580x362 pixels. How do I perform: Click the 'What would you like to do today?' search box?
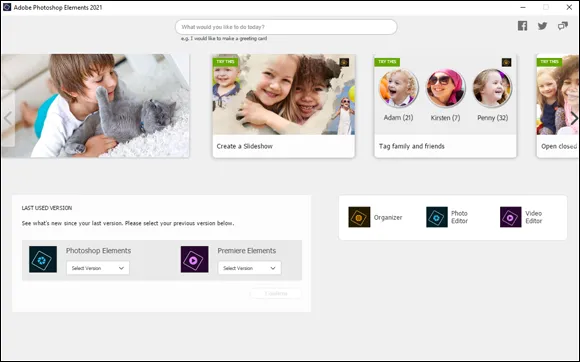[286, 27]
